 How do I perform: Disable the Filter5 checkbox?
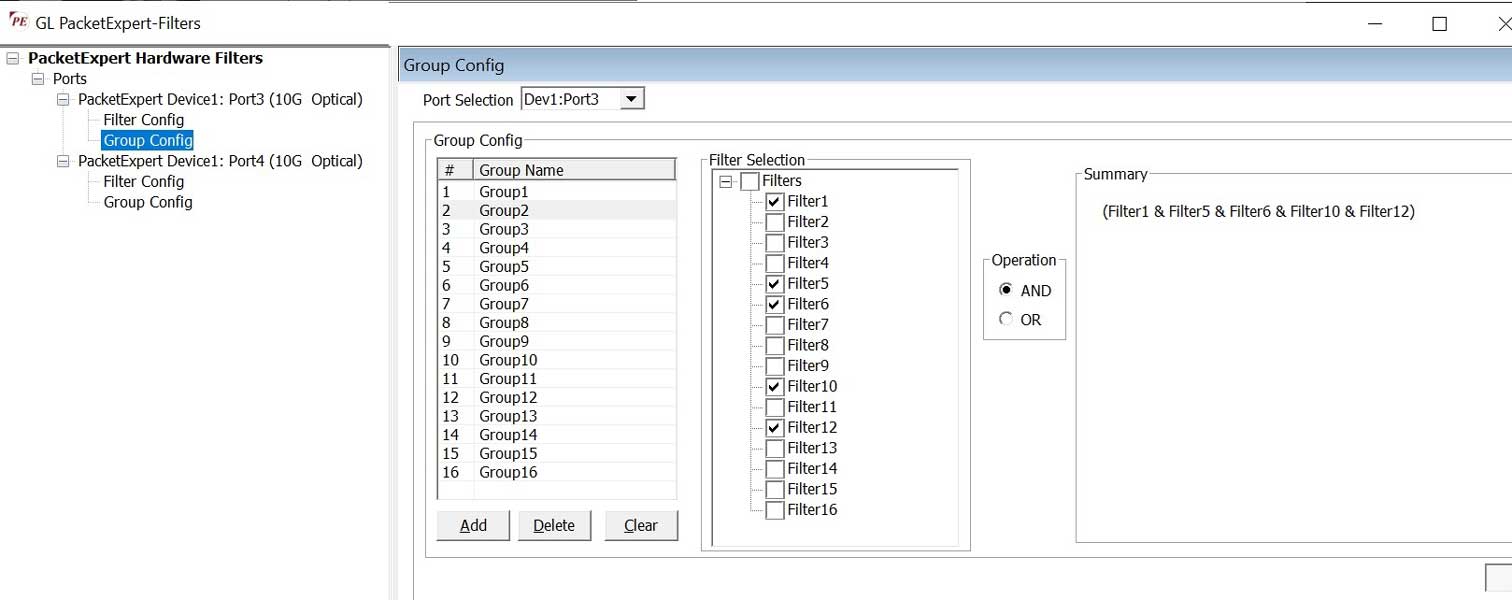(775, 284)
